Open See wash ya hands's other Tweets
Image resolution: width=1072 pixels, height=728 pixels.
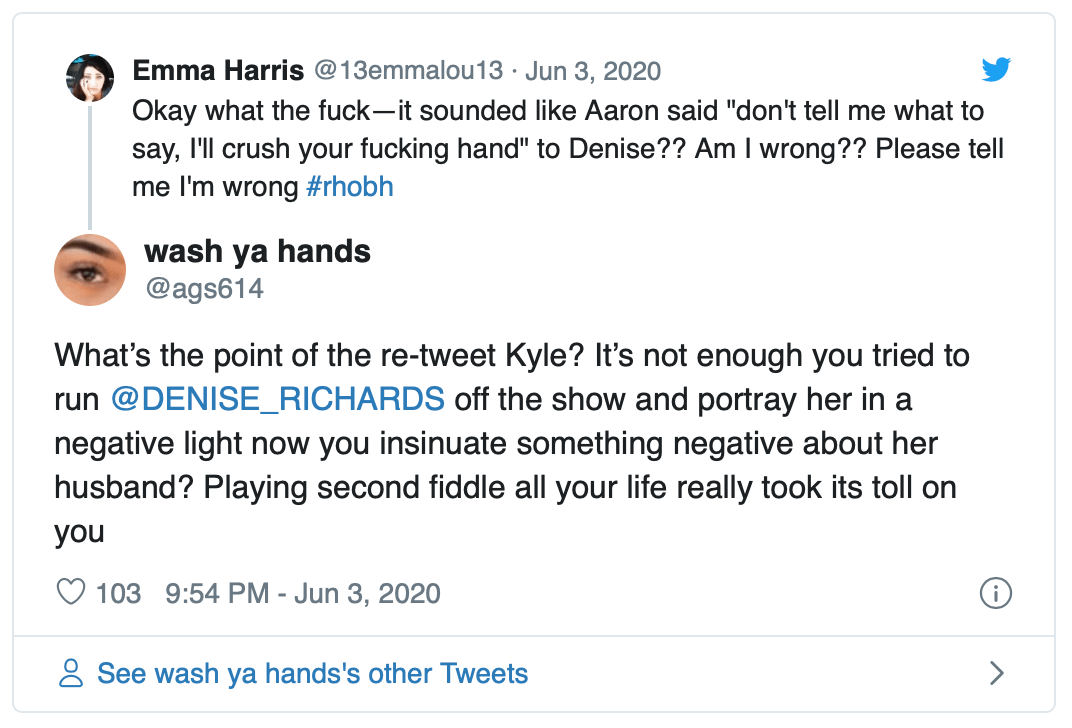[x=312, y=673]
